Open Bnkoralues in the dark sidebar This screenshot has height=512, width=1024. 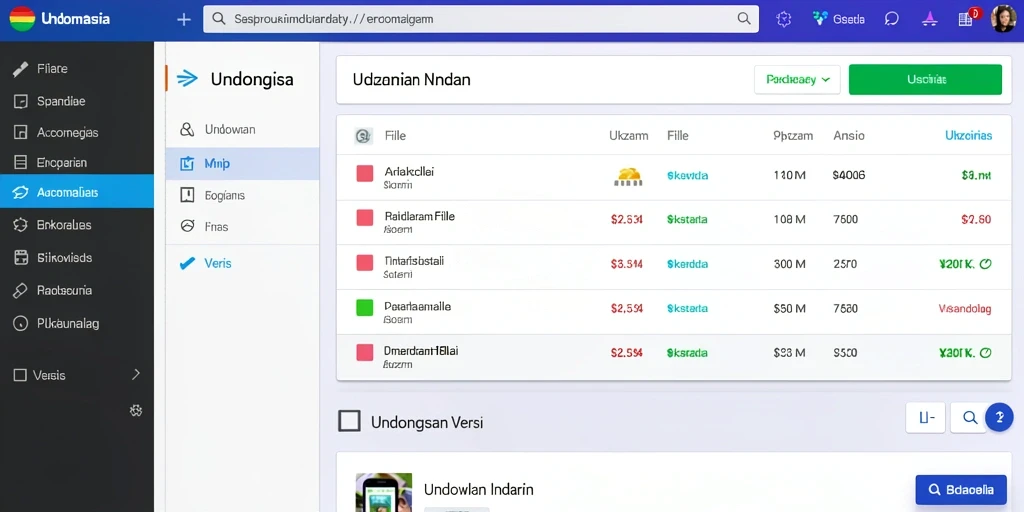point(76,225)
